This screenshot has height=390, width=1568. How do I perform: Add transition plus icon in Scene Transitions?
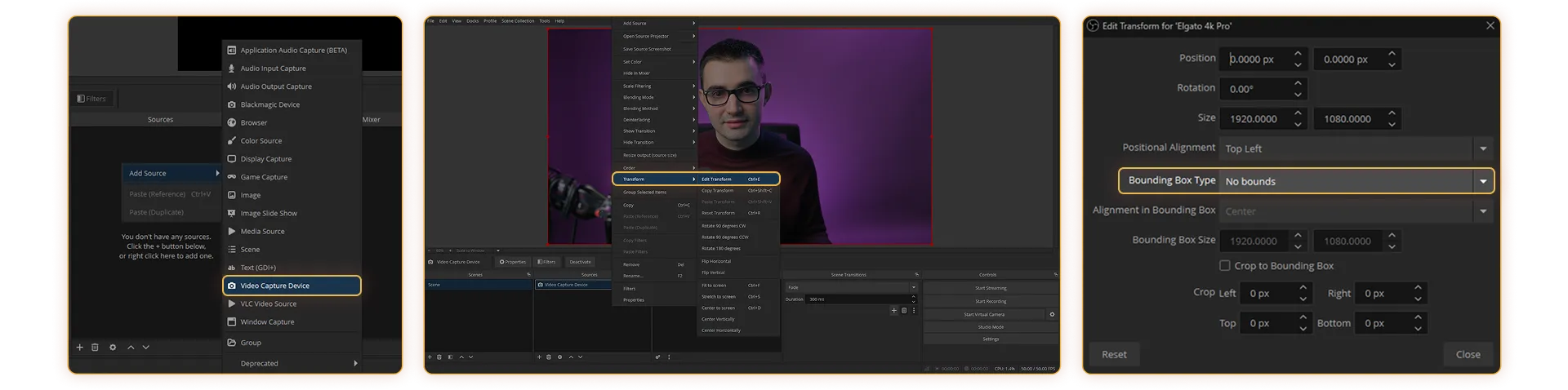pos(893,310)
